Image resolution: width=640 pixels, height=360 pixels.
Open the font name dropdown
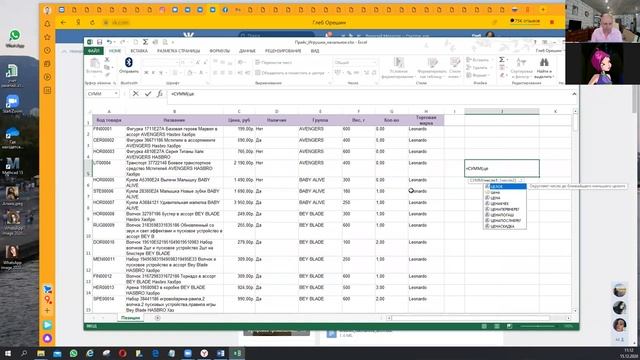pyautogui.click(x=177, y=62)
